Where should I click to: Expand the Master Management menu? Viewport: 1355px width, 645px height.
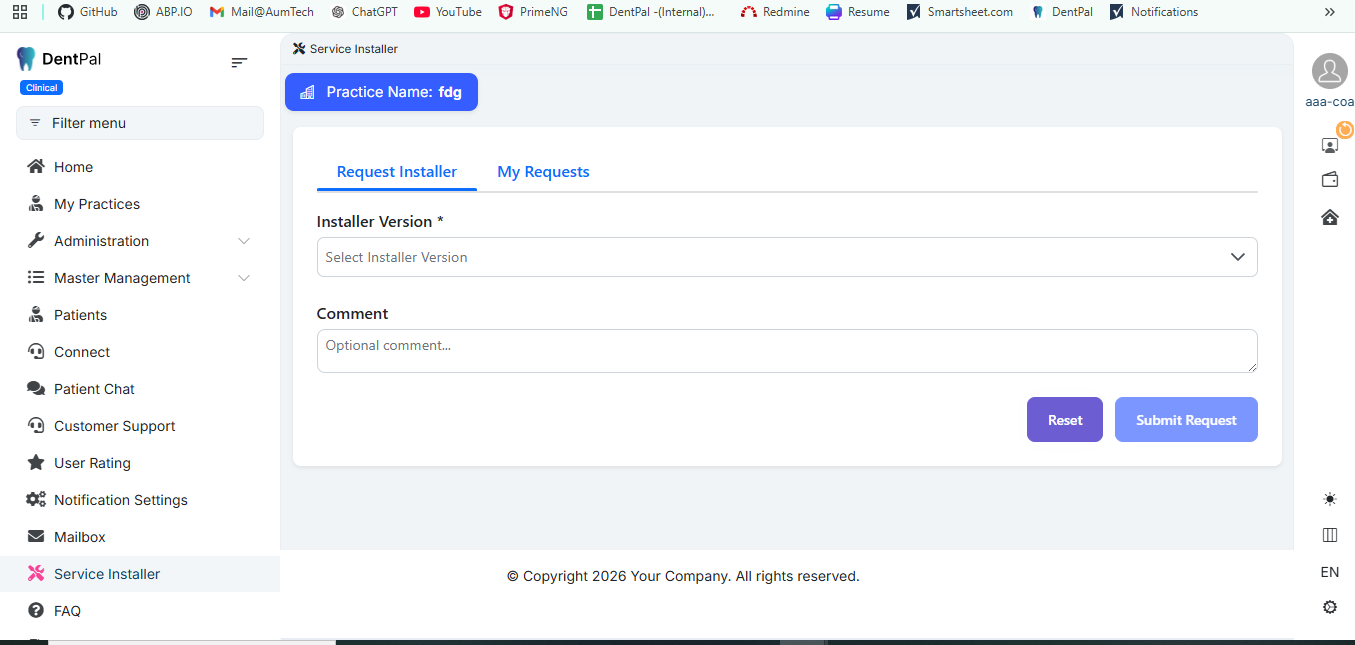140,278
